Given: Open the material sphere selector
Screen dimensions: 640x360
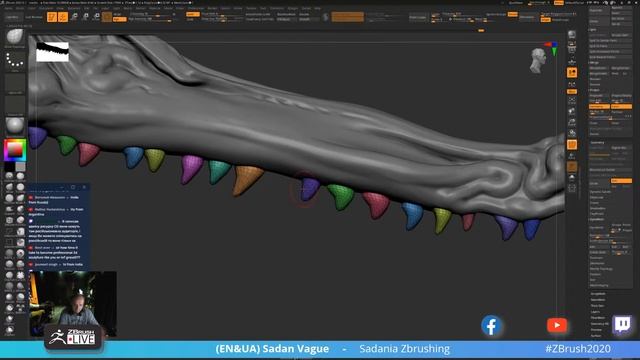Looking at the screenshot, I should (x=15, y=126).
